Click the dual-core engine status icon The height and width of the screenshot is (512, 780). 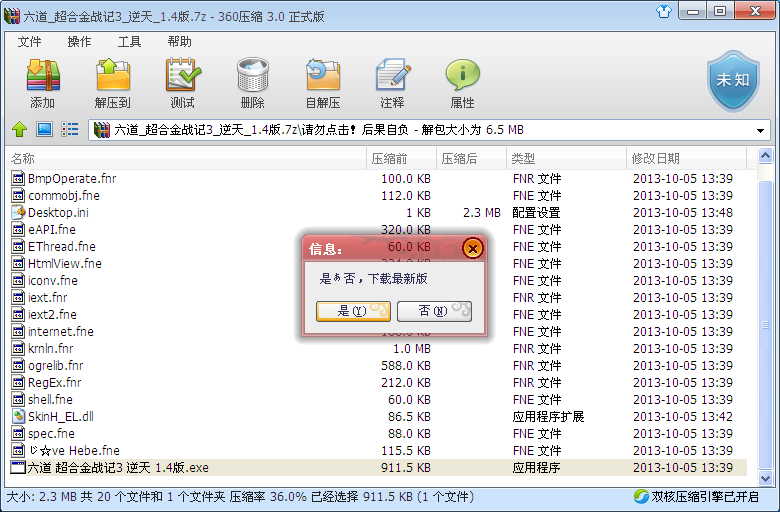[x=641, y=496]
